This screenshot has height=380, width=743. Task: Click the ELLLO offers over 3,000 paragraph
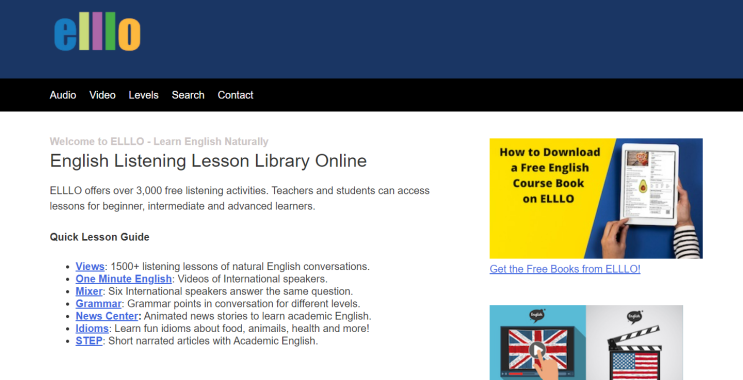click(240, 199)
